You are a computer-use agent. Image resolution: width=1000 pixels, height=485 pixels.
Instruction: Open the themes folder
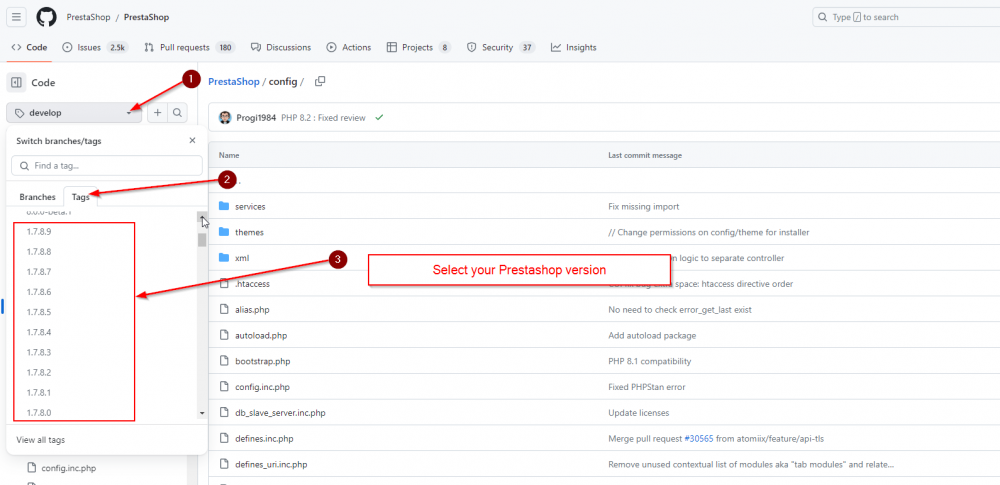pos(249,232)
